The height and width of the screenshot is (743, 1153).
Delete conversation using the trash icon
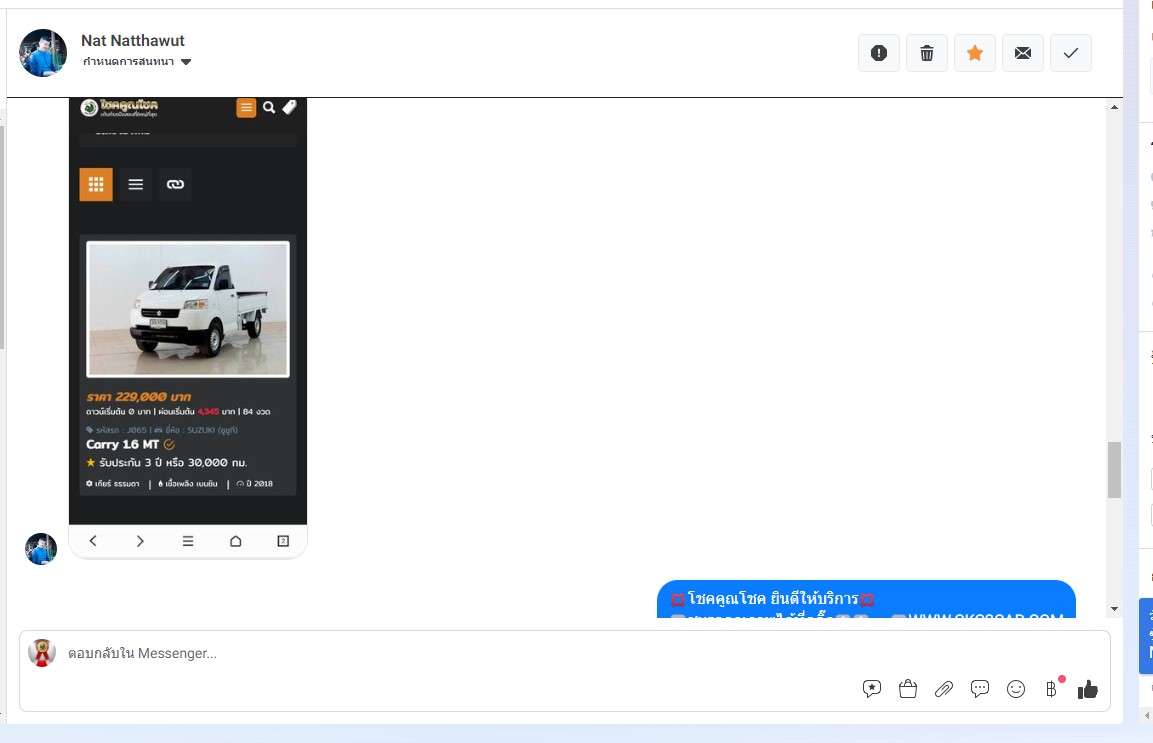927,53
